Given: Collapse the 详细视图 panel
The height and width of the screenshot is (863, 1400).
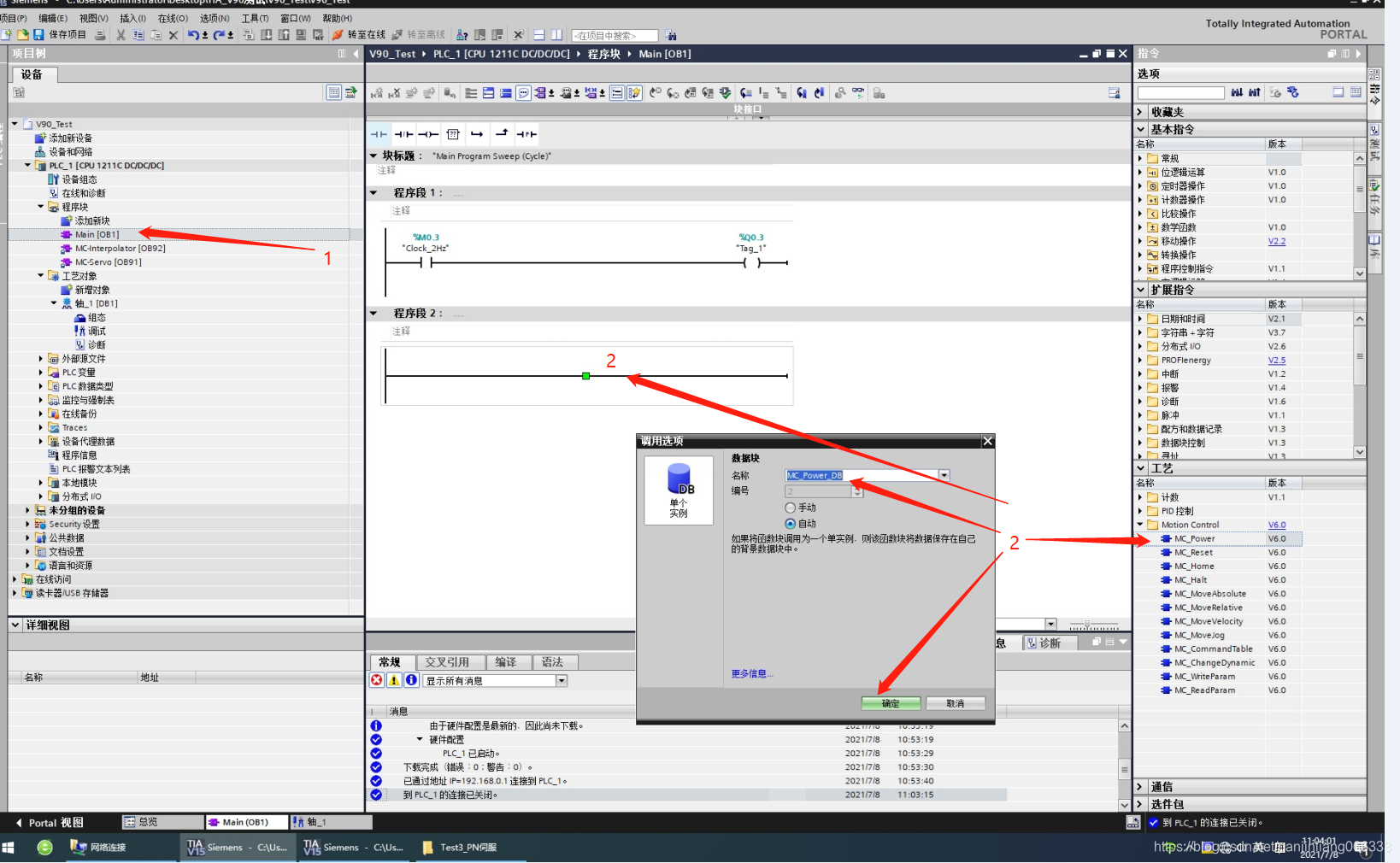Looking at the screenshot, I should point(15,625).
